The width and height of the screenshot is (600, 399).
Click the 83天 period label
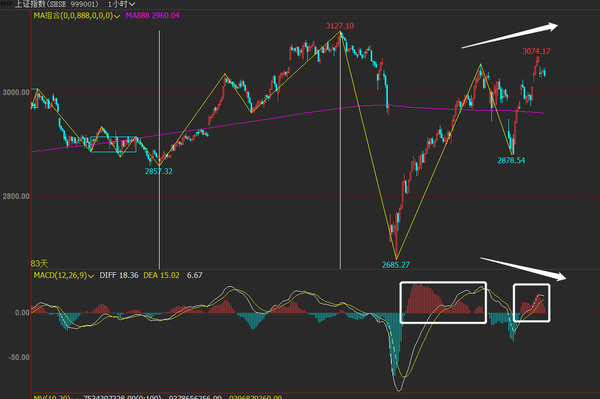point(39,264)
